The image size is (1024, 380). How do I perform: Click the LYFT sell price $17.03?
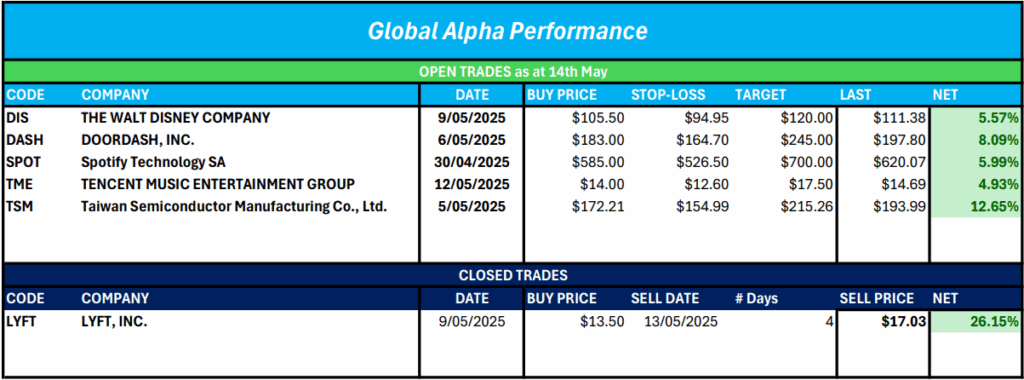point(903,321)
